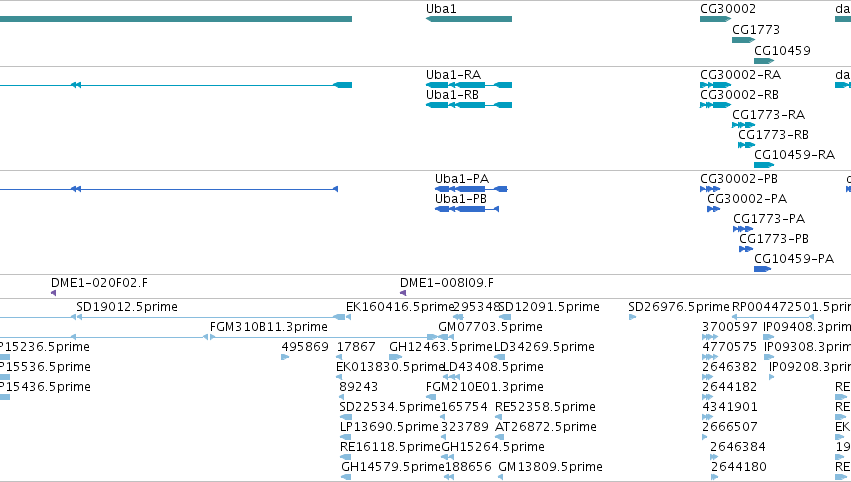
Task: Click the EST labeled 165754
Action: [464, 408]
